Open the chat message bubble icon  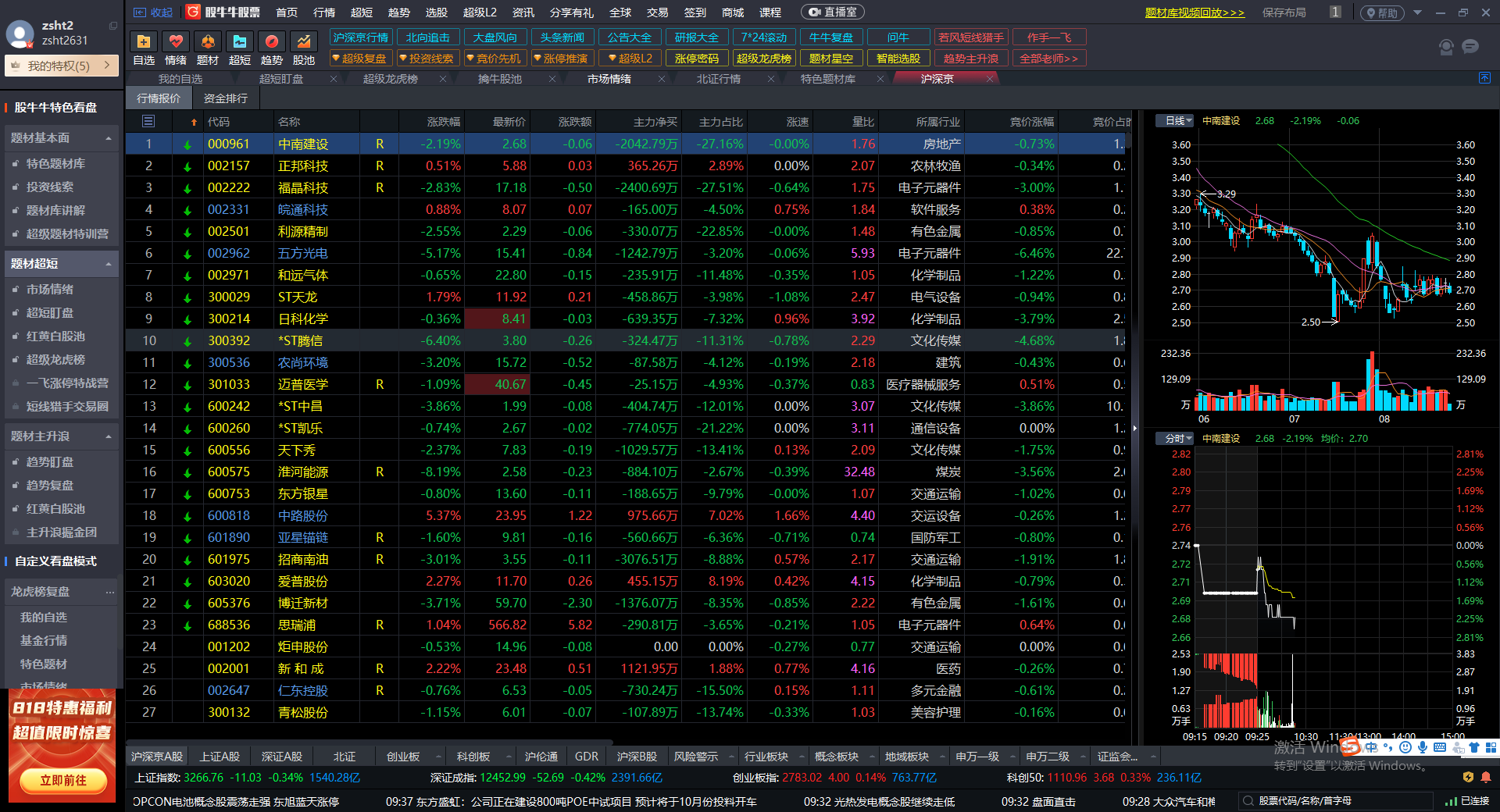point(1470,47)
